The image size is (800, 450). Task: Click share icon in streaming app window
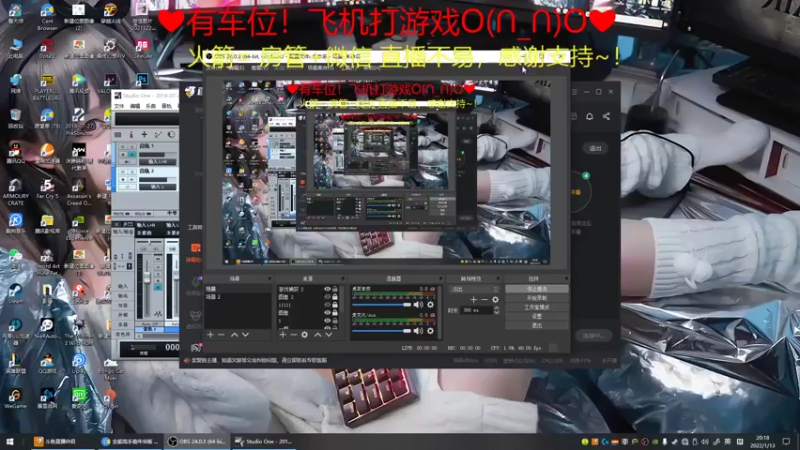coord(606,116)
